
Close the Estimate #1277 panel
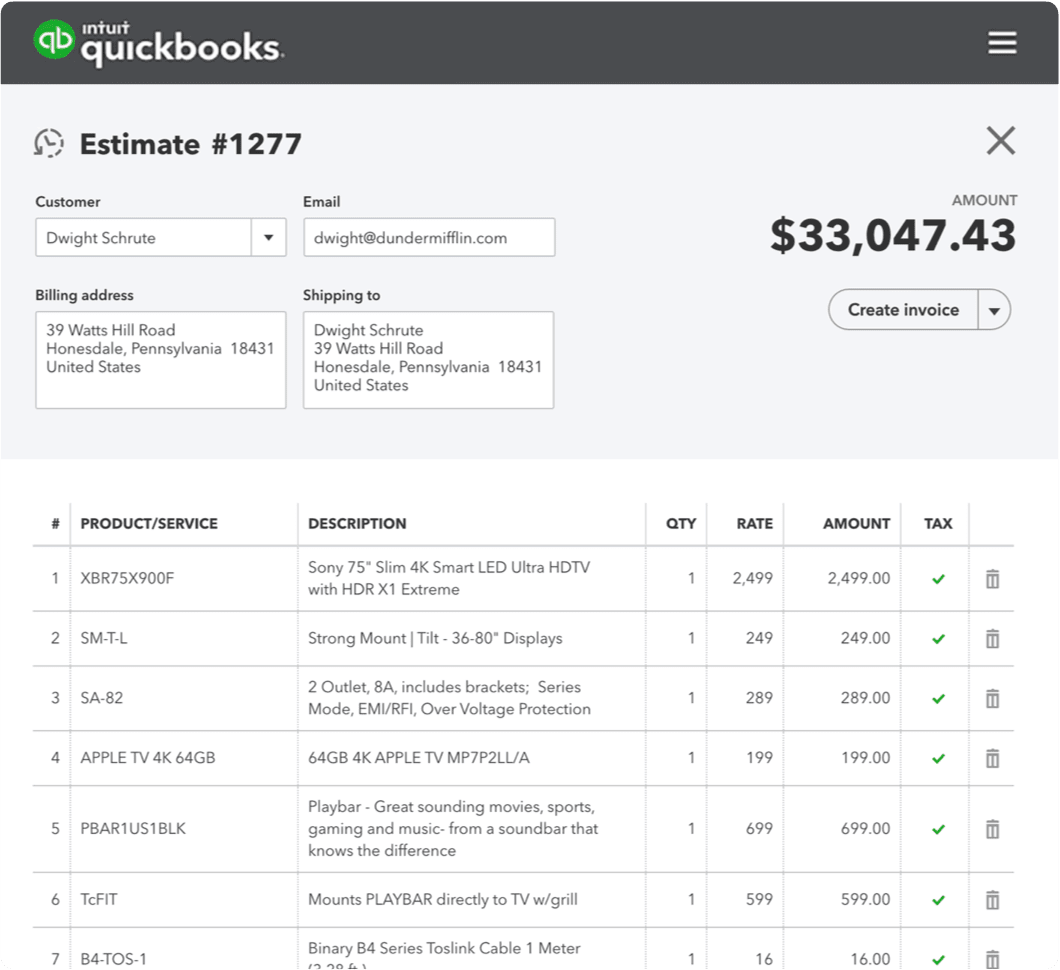(1001, 141)
